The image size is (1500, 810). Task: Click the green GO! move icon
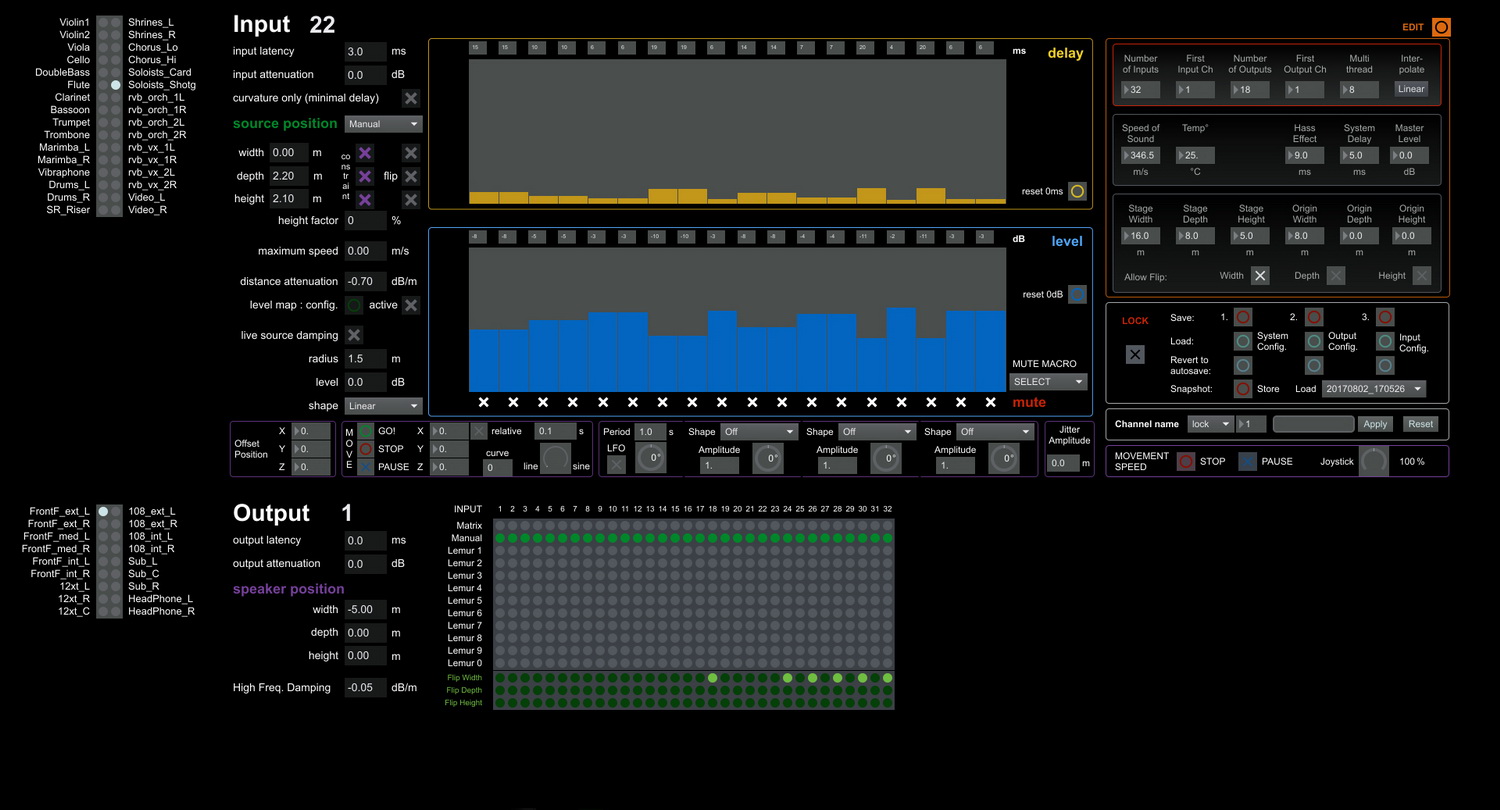pyautogui.click(x=366, y=430)
